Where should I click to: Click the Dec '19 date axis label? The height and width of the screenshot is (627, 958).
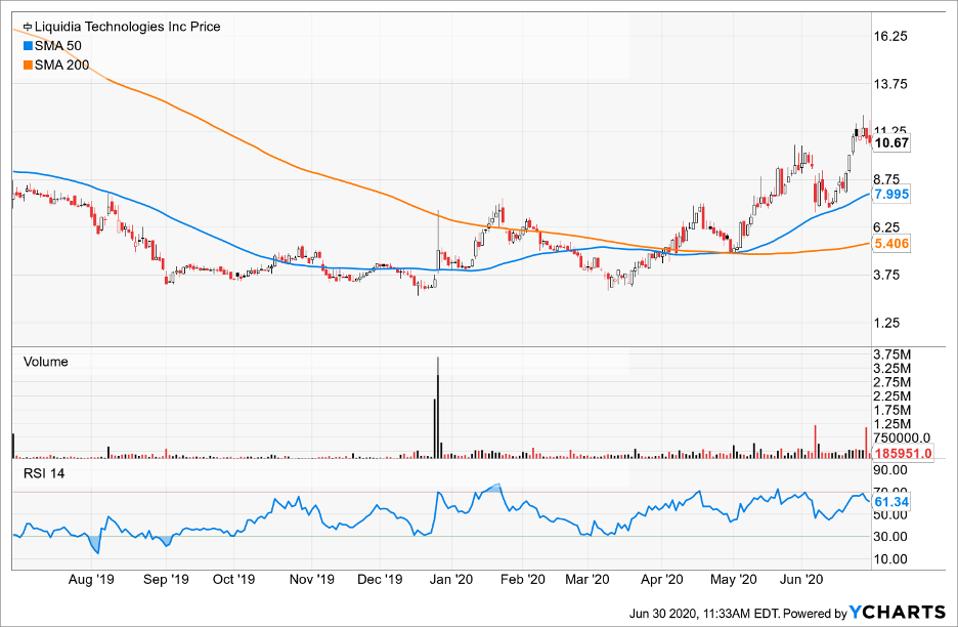[379, 579]
